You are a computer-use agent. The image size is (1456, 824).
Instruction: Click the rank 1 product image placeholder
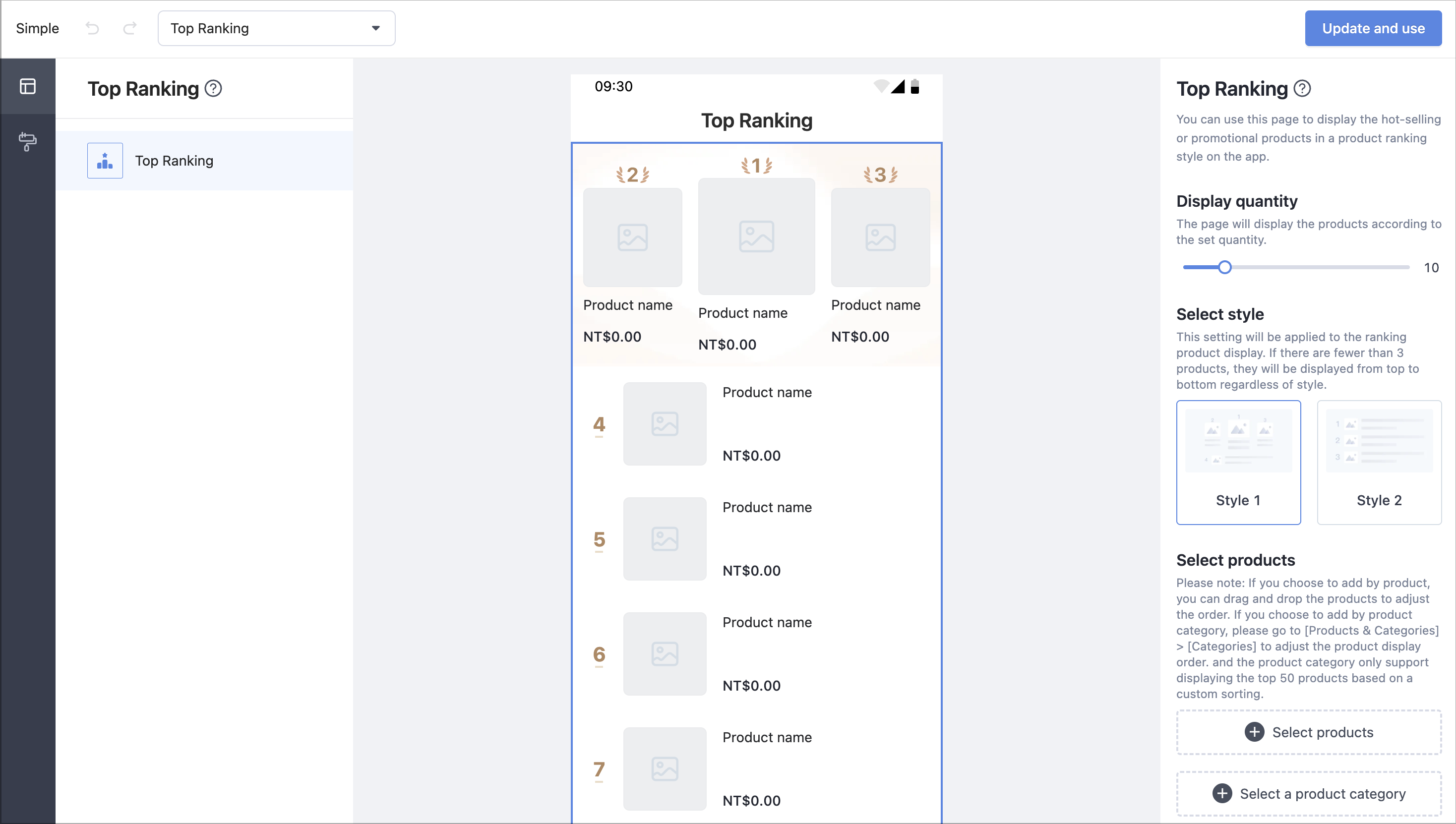click(x=756, y=236)
